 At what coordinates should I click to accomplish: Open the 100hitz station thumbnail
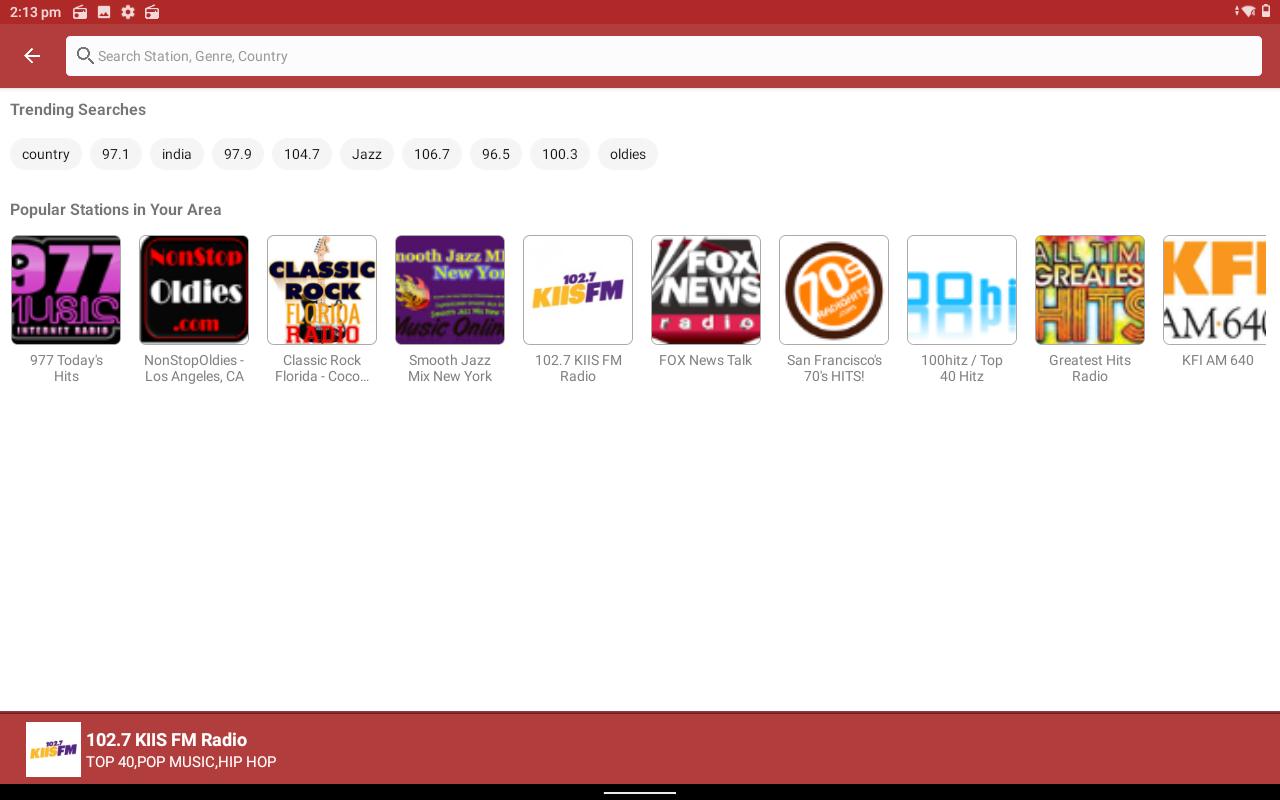coord(962,290)
